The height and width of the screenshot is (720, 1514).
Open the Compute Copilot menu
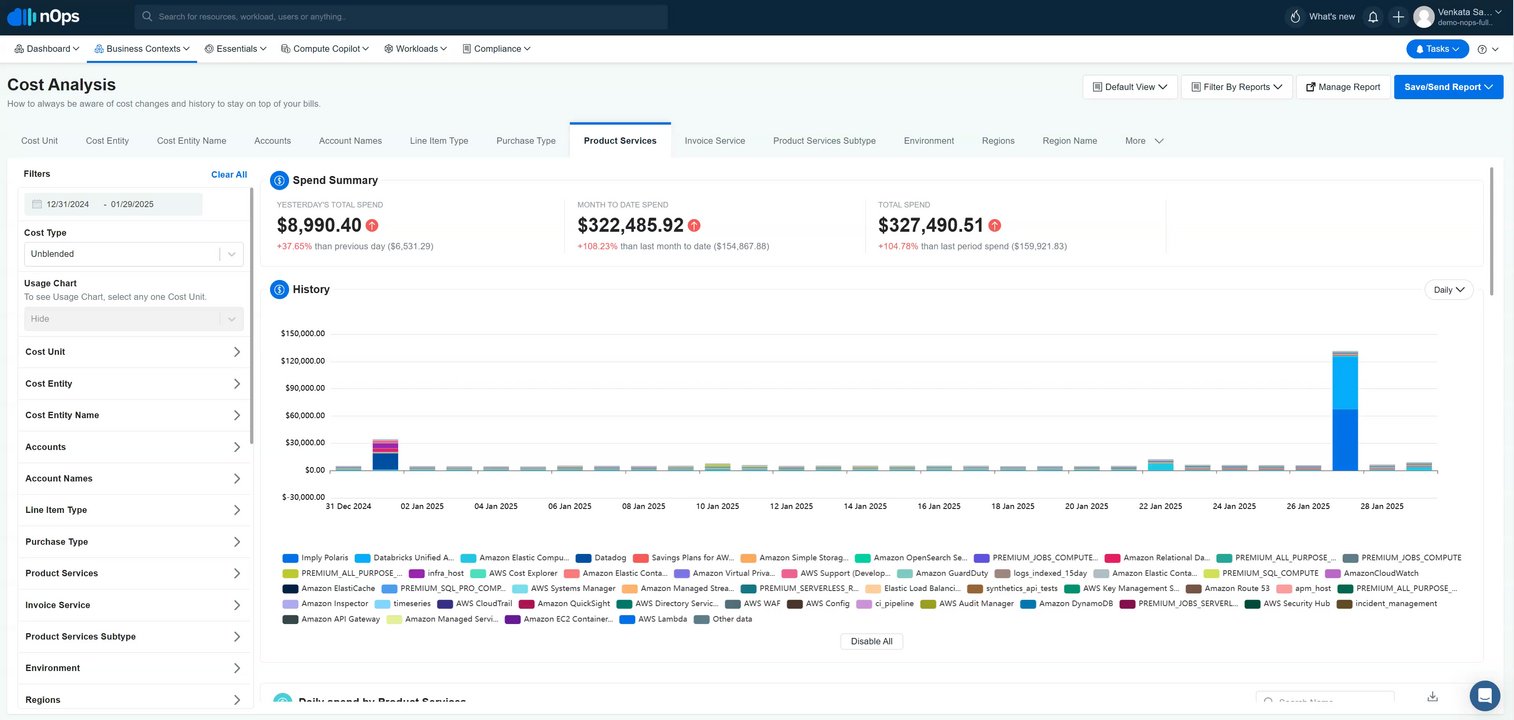tap(325, 49)
